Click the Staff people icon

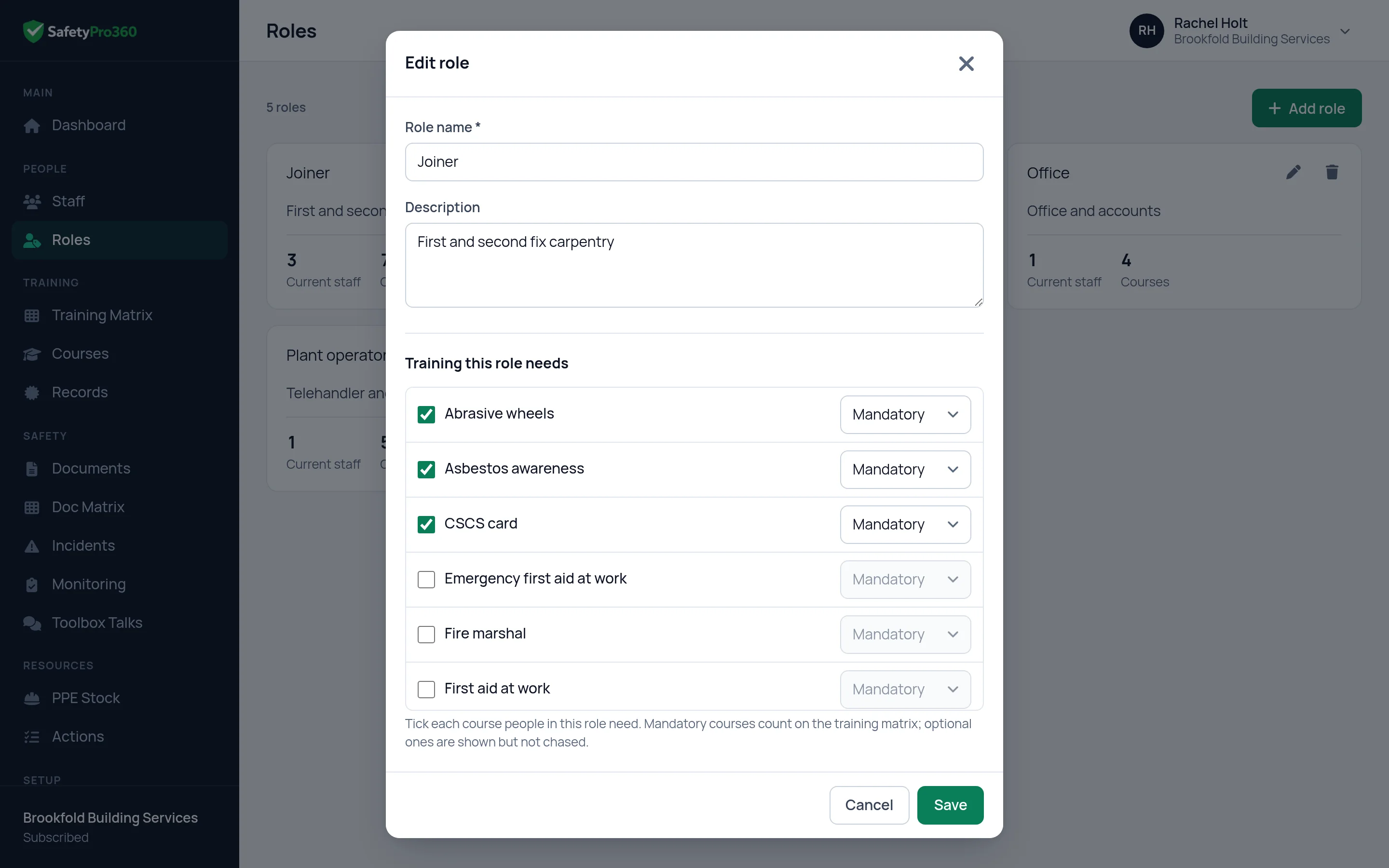click(x=32, y=202)
